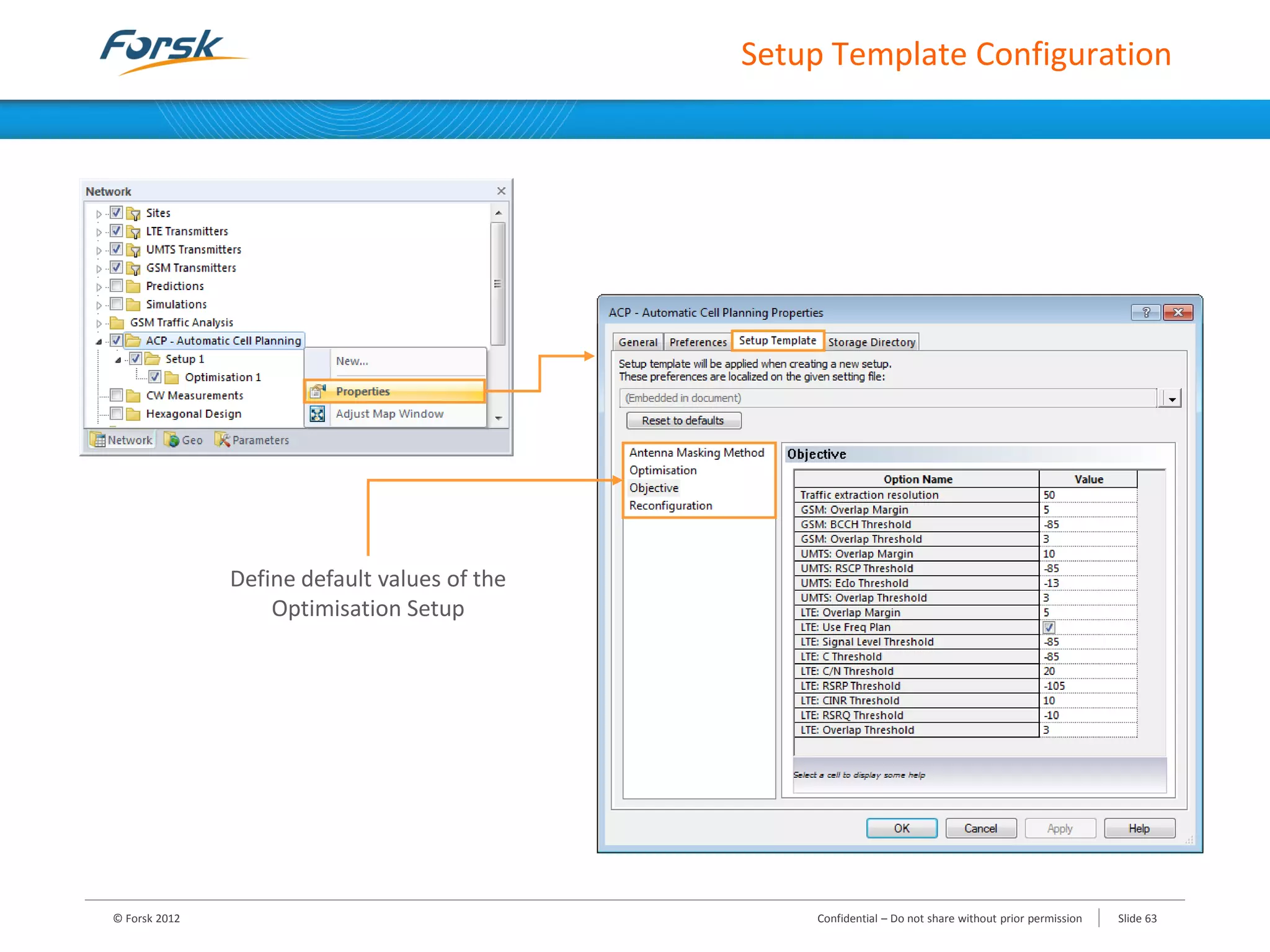
Task: Click the Network tab icon at bottom
Action: (x=97, y=440)
